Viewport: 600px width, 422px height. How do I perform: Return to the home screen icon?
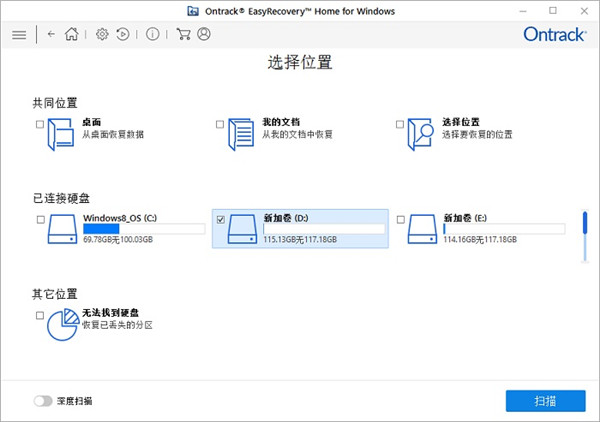[72, 34]
